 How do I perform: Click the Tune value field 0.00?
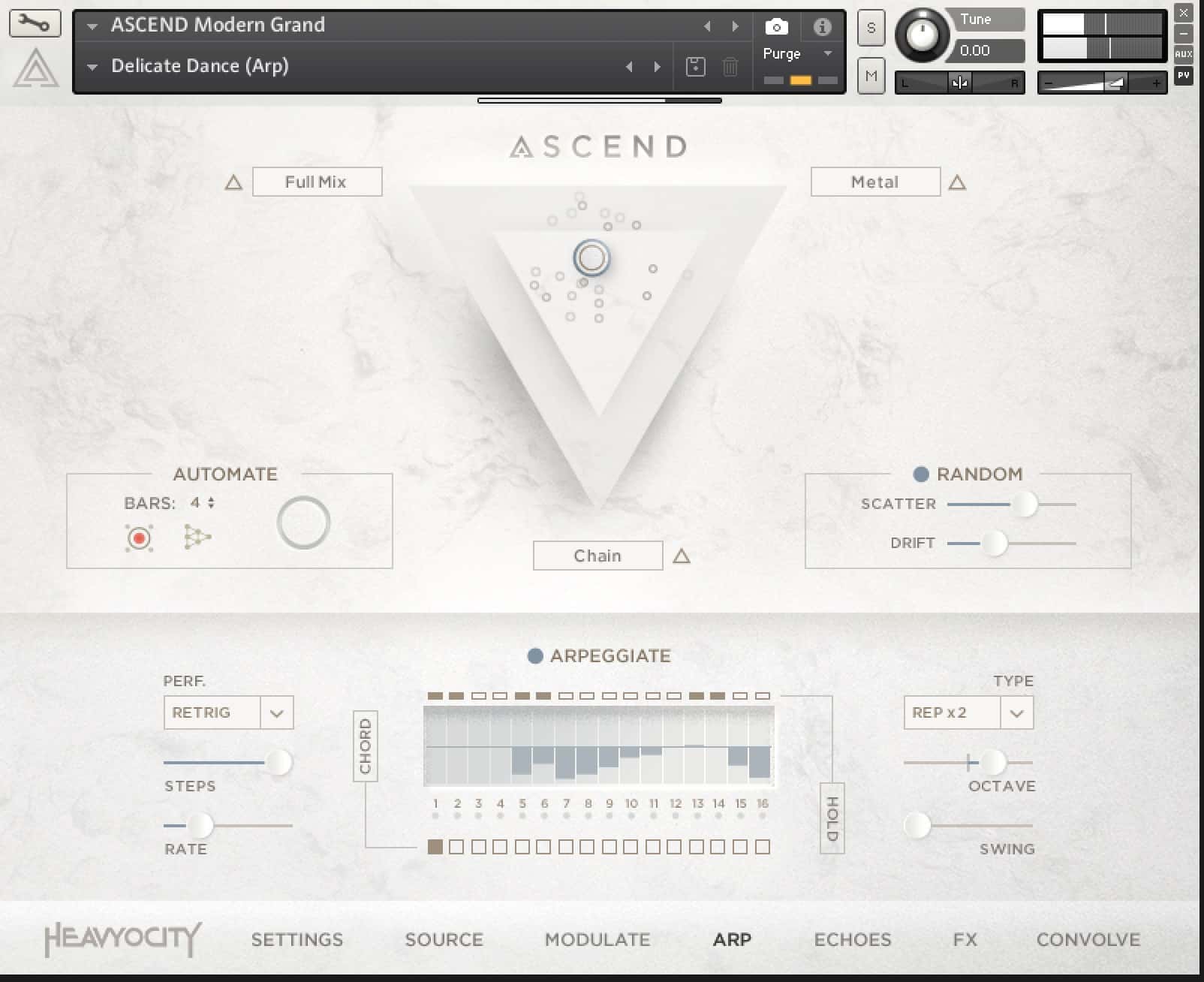coord(989,51)
